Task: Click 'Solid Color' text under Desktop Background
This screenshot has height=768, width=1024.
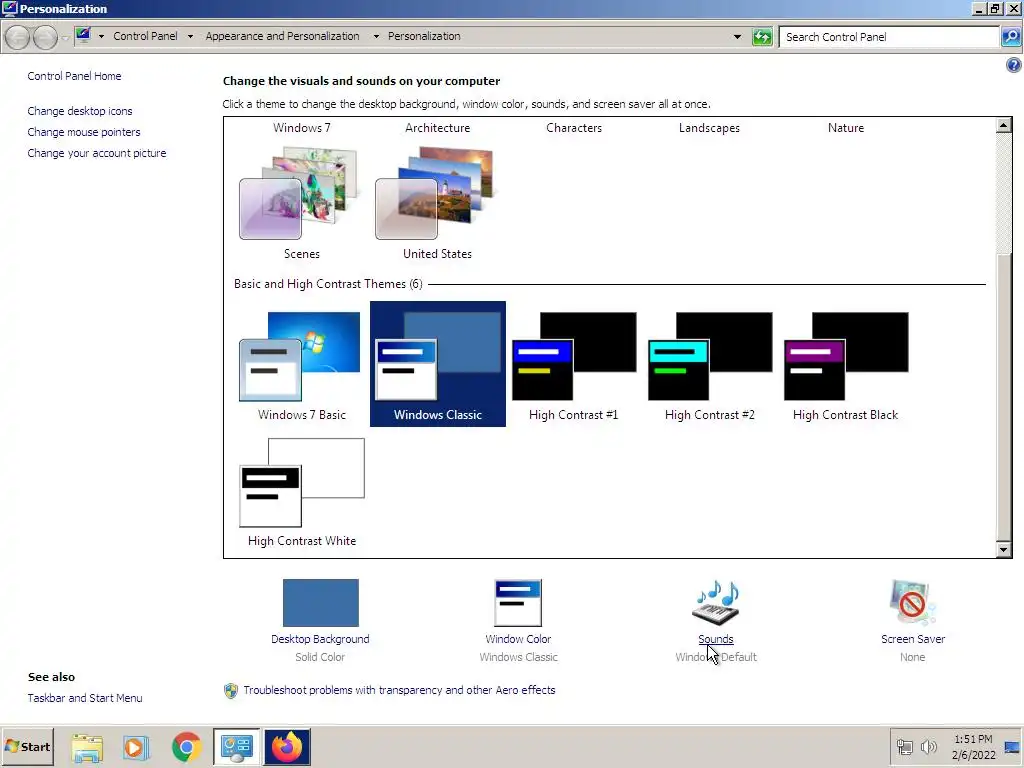Action: coord(320,657)
